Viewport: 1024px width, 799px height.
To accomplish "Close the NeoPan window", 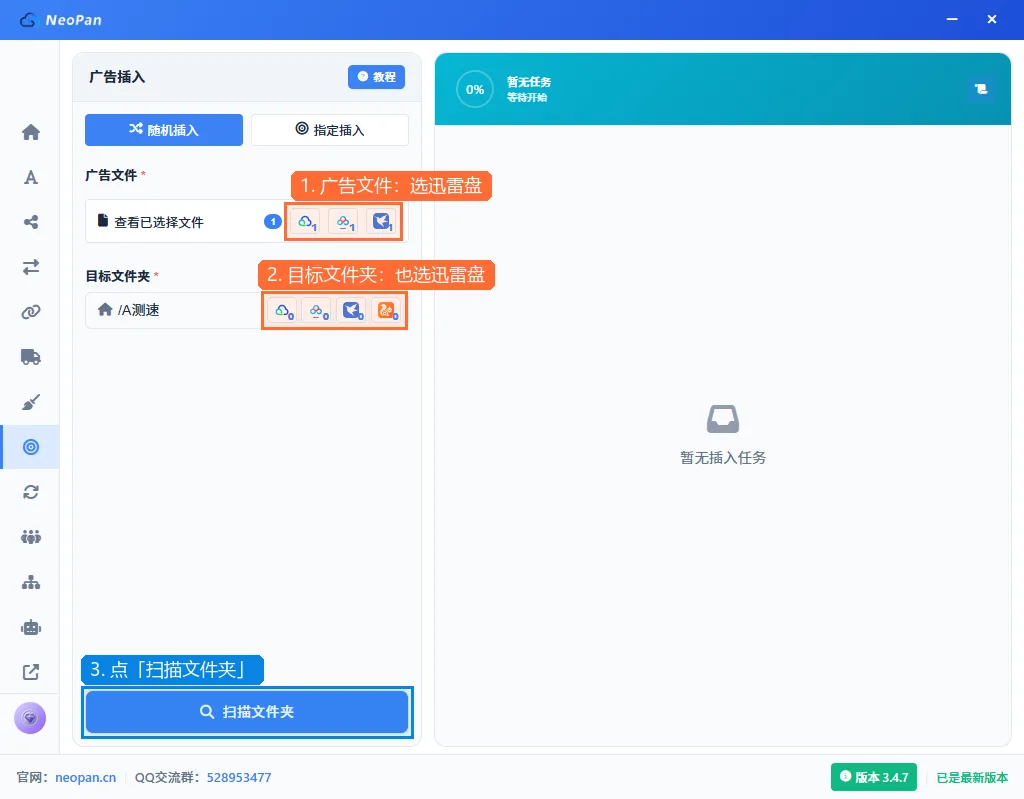I will pyautogui.click(x=992, y=20).
